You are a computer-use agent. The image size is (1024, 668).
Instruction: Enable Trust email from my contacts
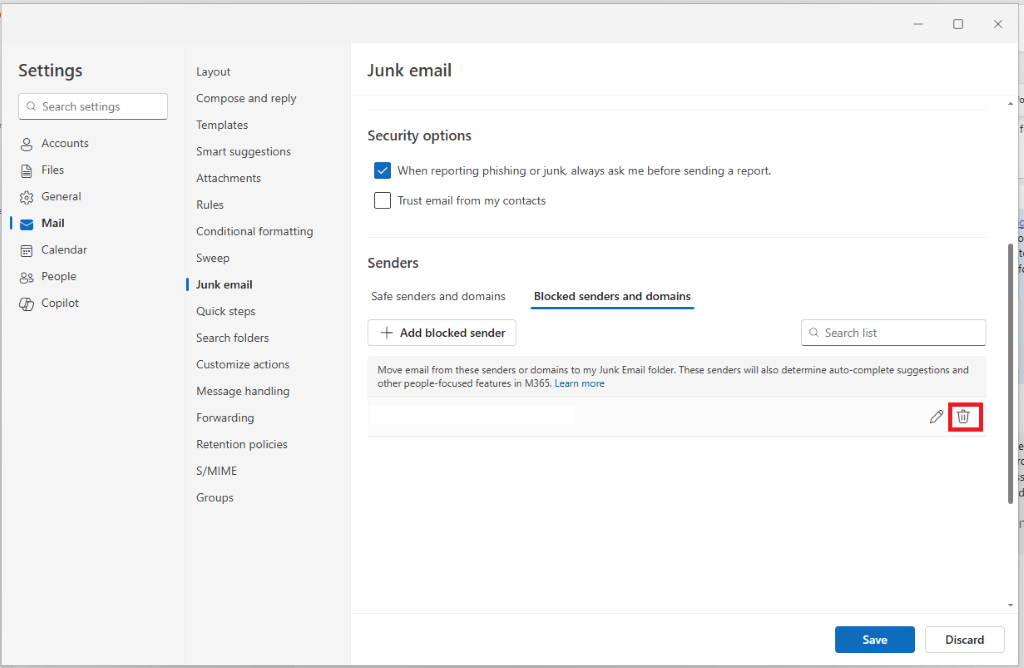[x=382, y=200]
